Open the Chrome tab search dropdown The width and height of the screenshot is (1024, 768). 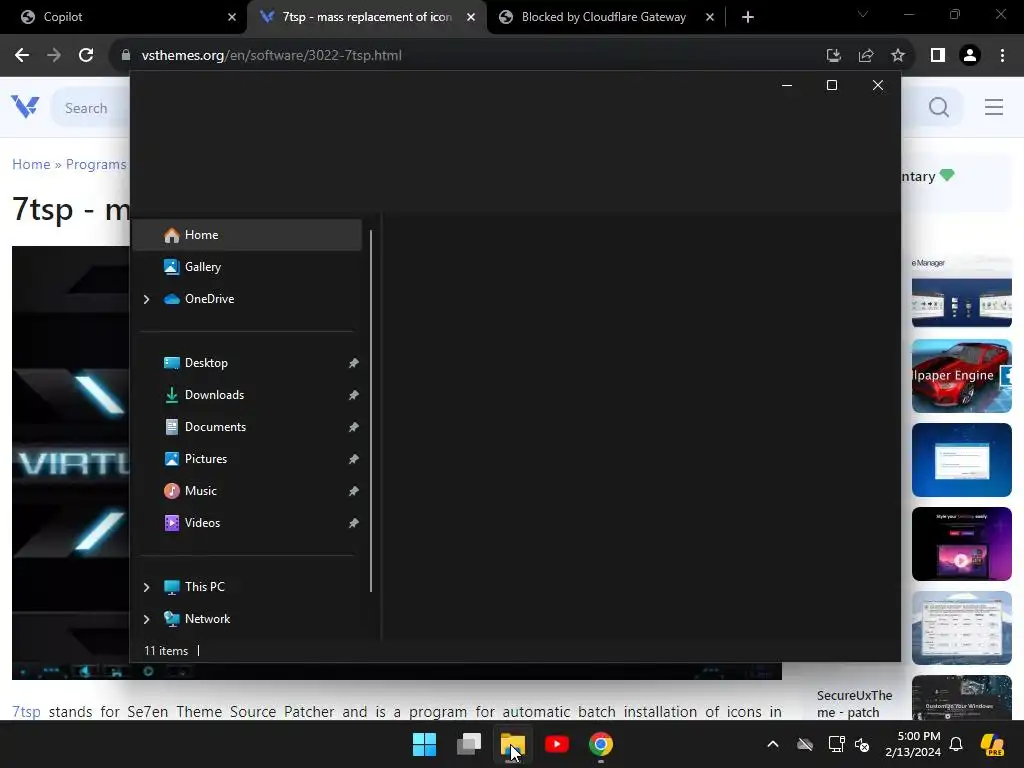(863, 14)
